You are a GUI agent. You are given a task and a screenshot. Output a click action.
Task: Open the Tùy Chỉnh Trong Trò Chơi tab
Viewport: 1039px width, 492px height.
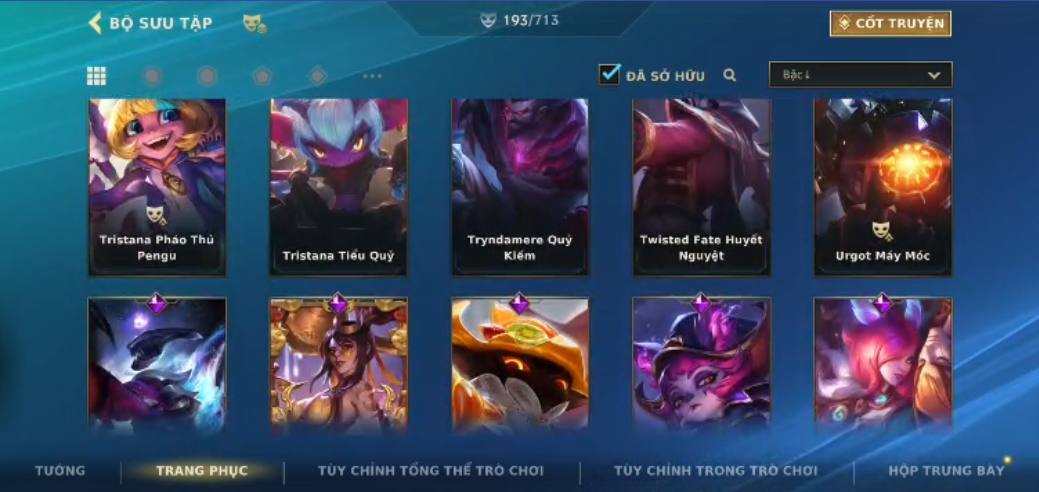click(716, 471)
